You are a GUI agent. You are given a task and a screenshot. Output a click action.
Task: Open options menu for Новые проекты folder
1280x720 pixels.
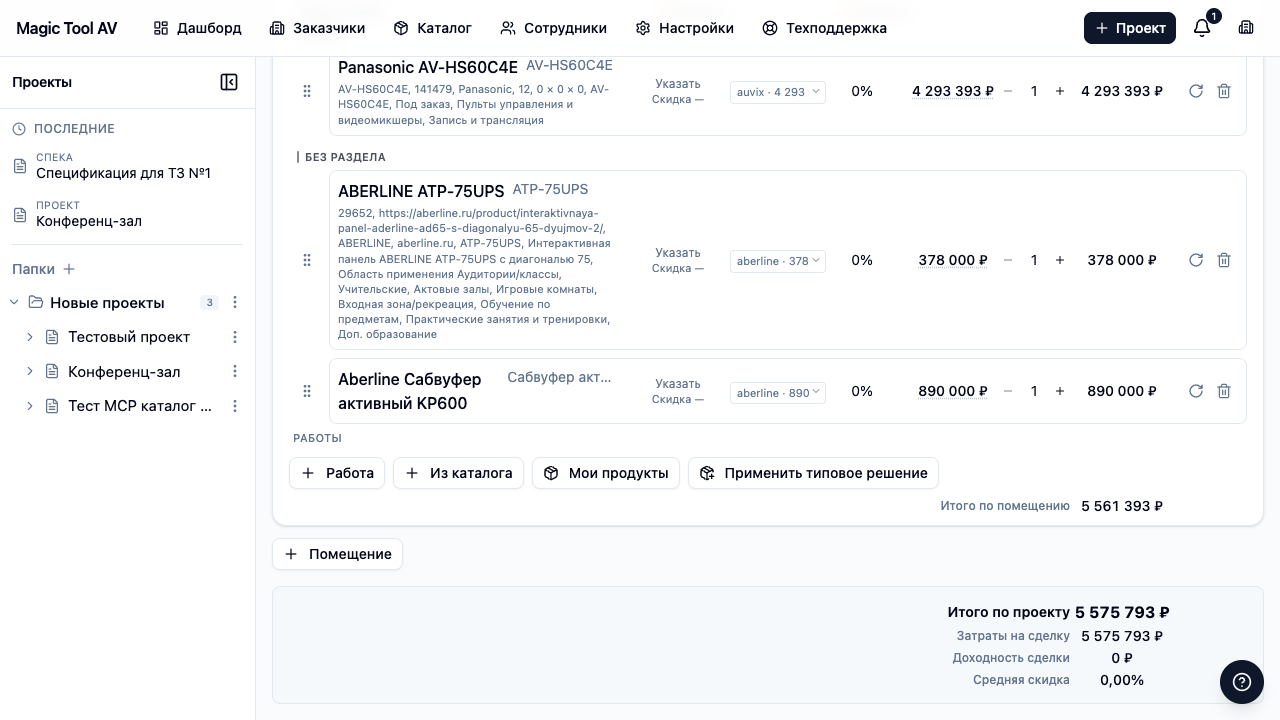pyautogui.click(x=235, y=303)
